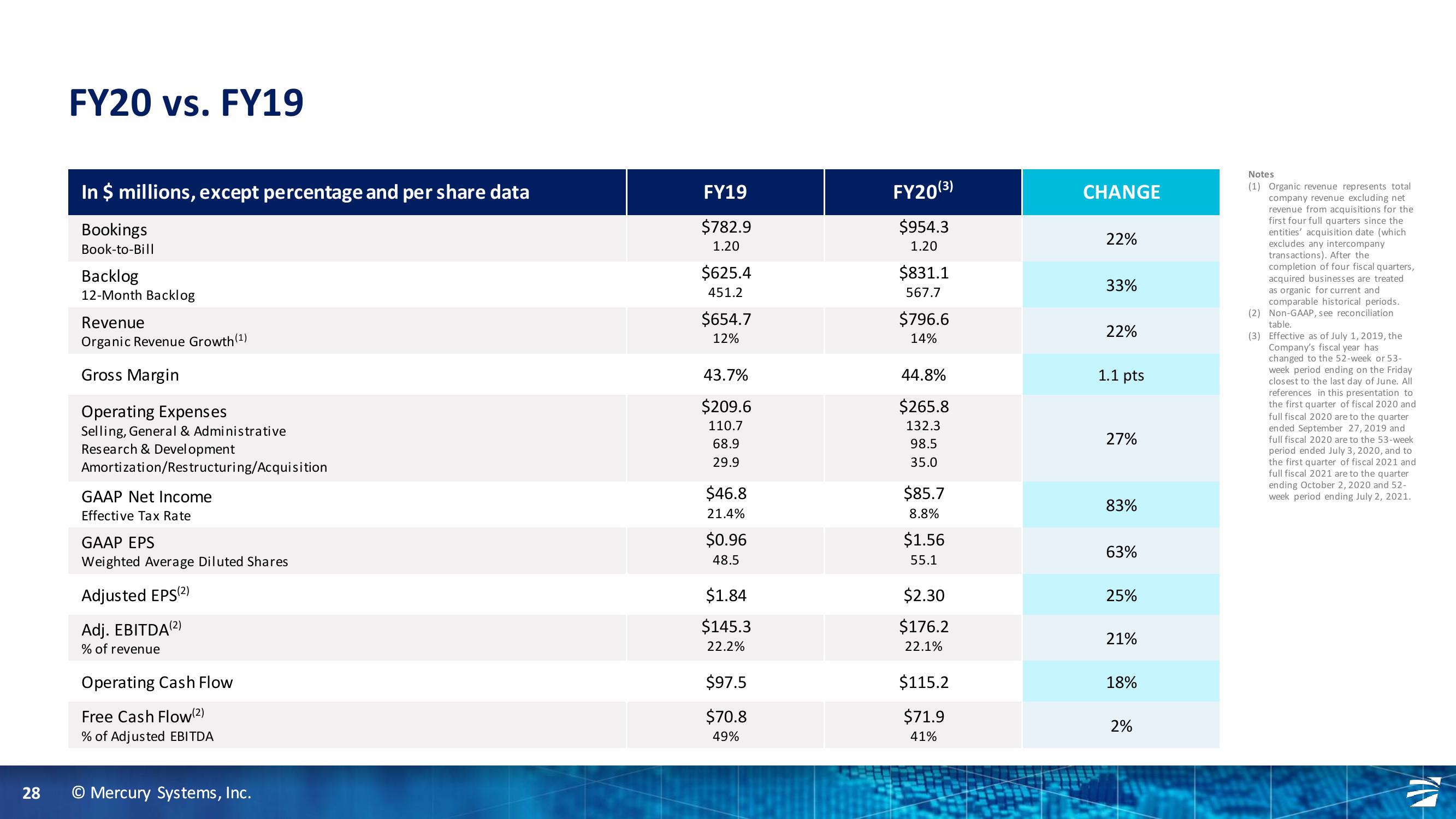
Task: Click the Operating Cash Flow label
Action: (157, 682)
